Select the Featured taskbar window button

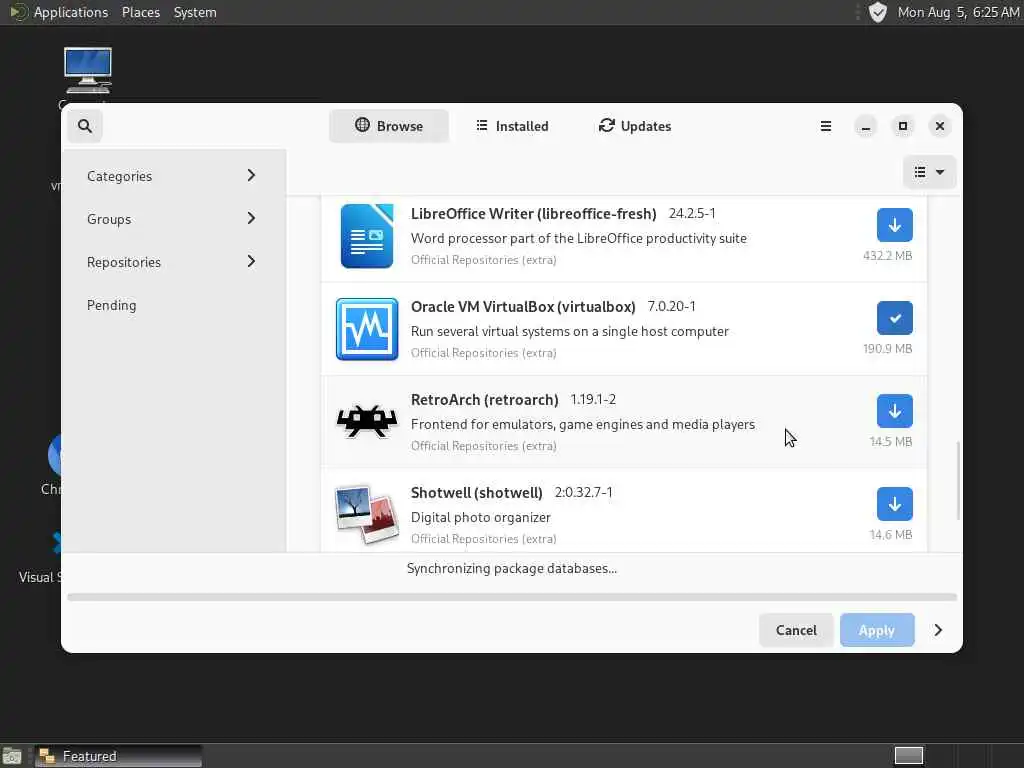tap(118, 756)
